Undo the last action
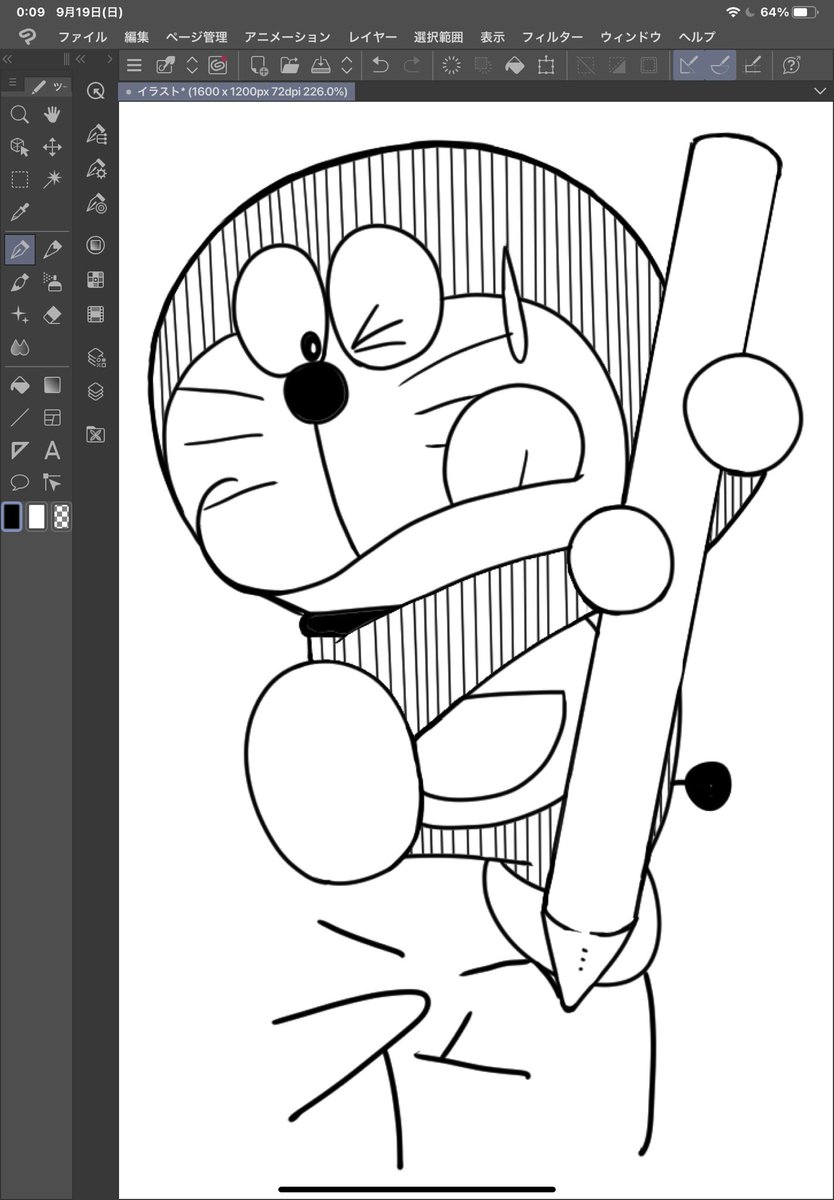 [380, 66]
